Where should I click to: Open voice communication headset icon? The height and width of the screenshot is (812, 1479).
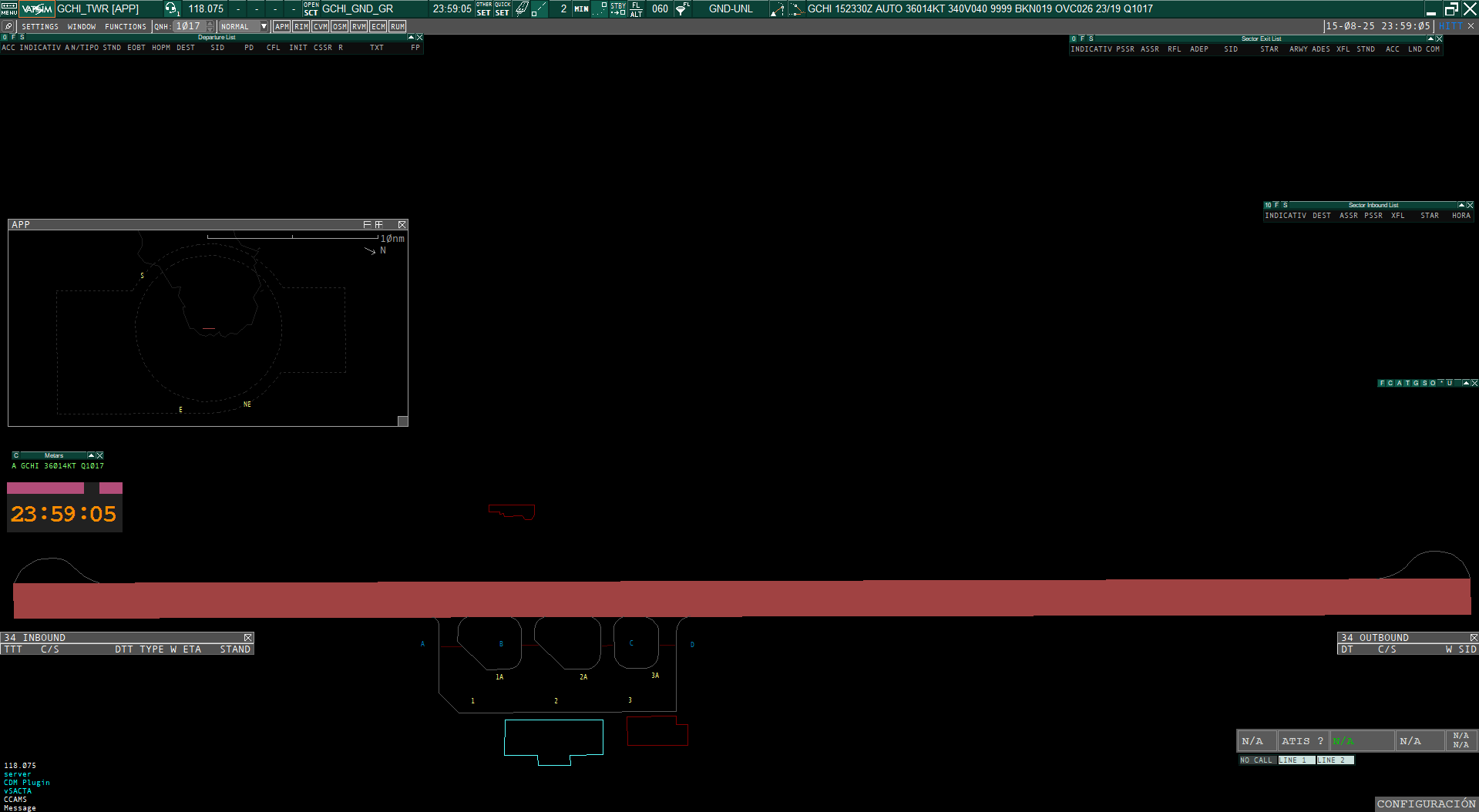171,8
